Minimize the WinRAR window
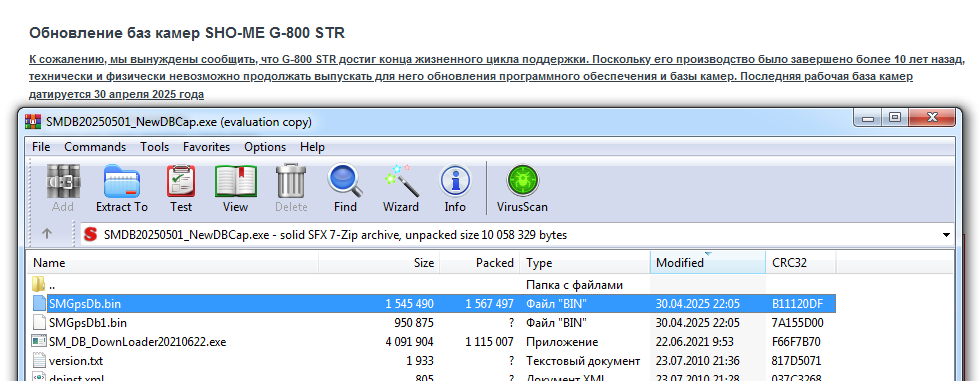Viewport: 980px width, 381px height. point(869,117)
